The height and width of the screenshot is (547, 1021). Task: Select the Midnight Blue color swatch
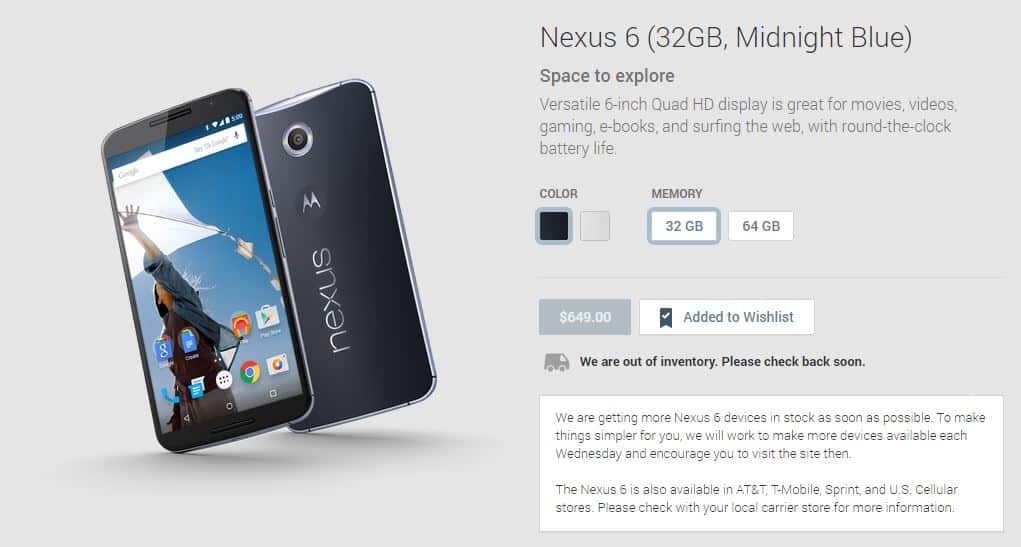coord(554,226)
